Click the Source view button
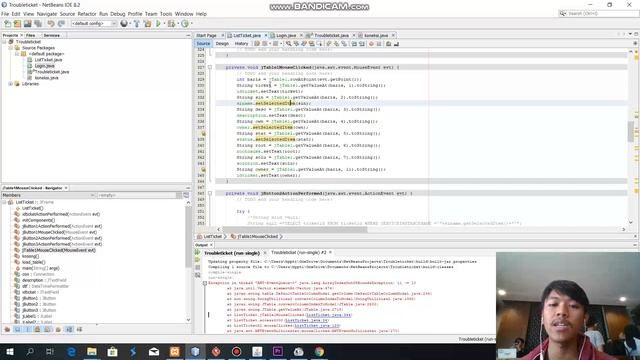This screenshot has width=640, height=360. coord(203,44)
